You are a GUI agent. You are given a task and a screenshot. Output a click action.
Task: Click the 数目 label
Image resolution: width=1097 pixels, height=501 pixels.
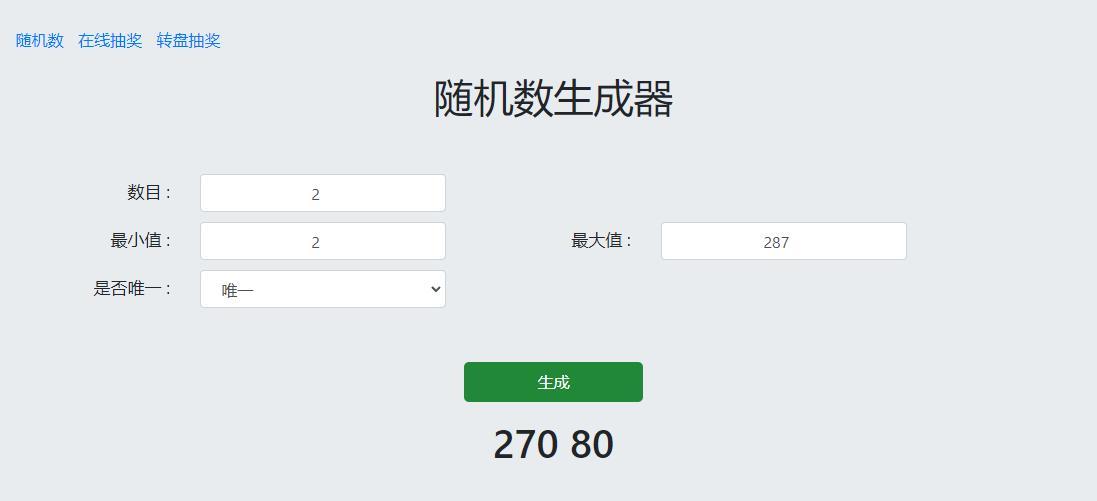click(149, 192)
